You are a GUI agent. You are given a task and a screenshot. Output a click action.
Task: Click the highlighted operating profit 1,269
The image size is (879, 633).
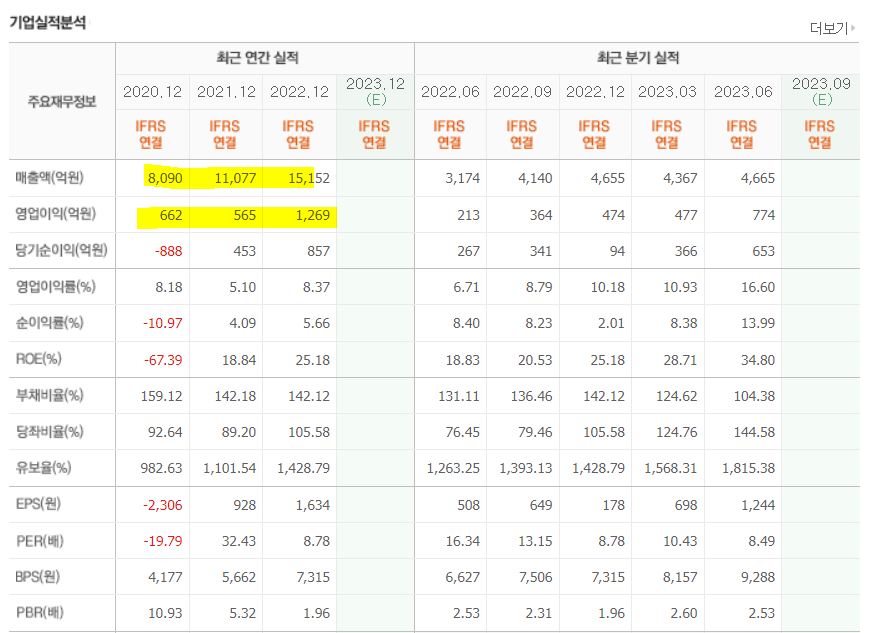click(313, 215)
